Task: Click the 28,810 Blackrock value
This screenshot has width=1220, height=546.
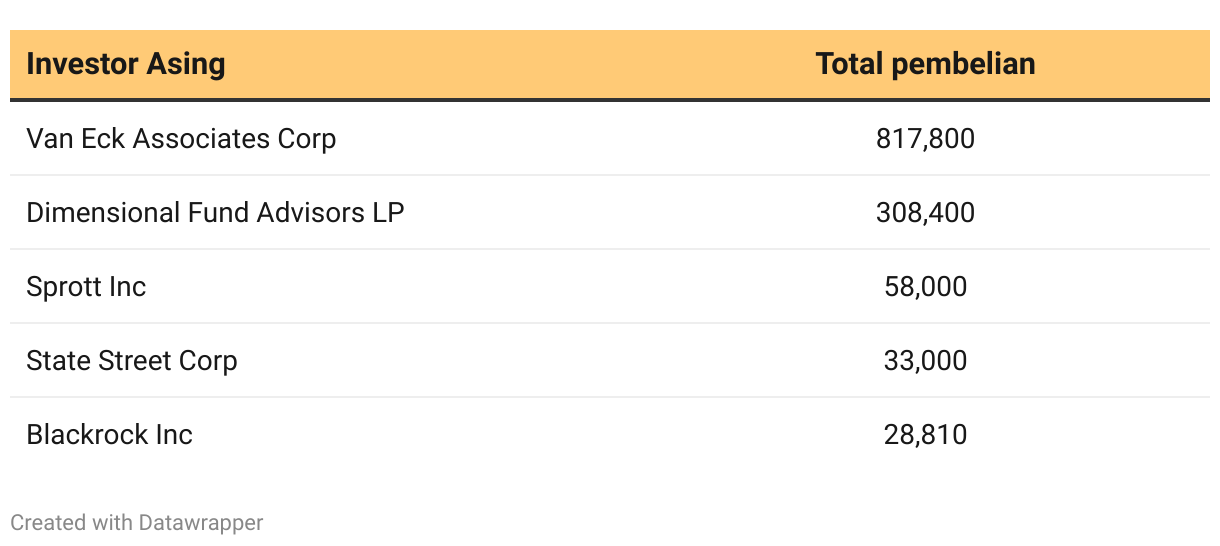Action: point(925,435)
